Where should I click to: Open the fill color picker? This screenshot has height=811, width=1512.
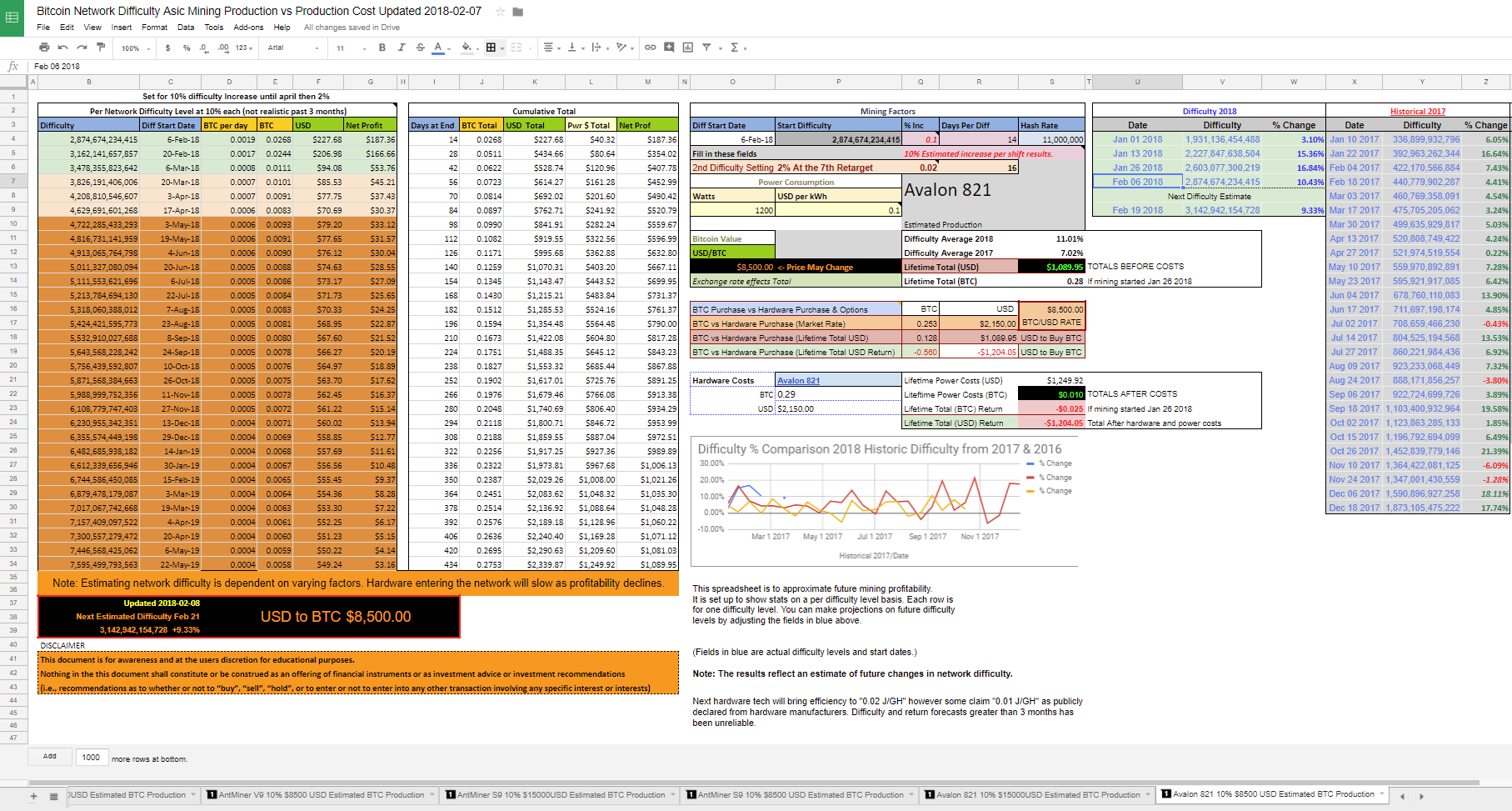coord(469,48)
